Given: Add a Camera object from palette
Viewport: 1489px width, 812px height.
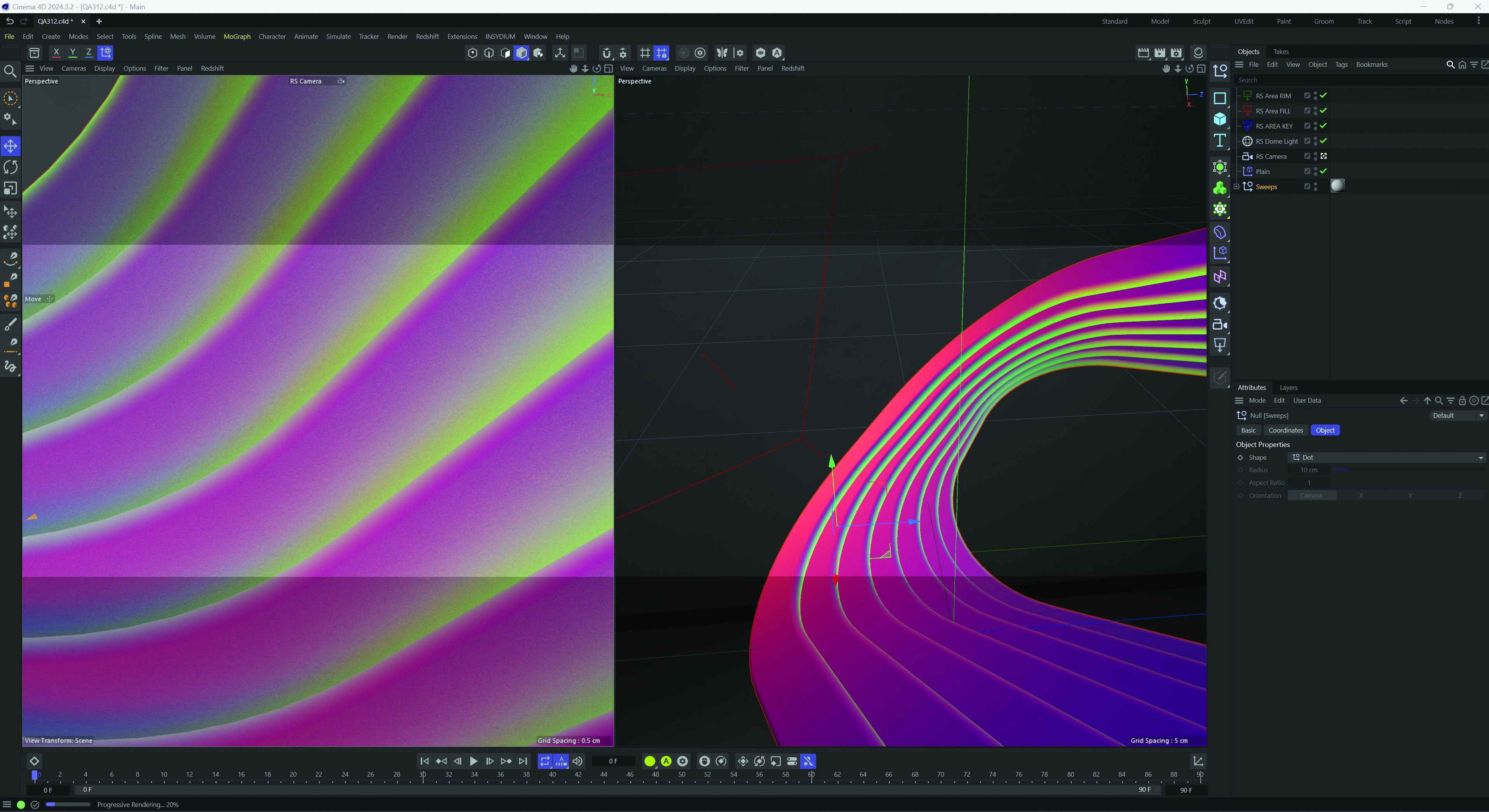Looking at the screenshot, I should coord(1220,325).
